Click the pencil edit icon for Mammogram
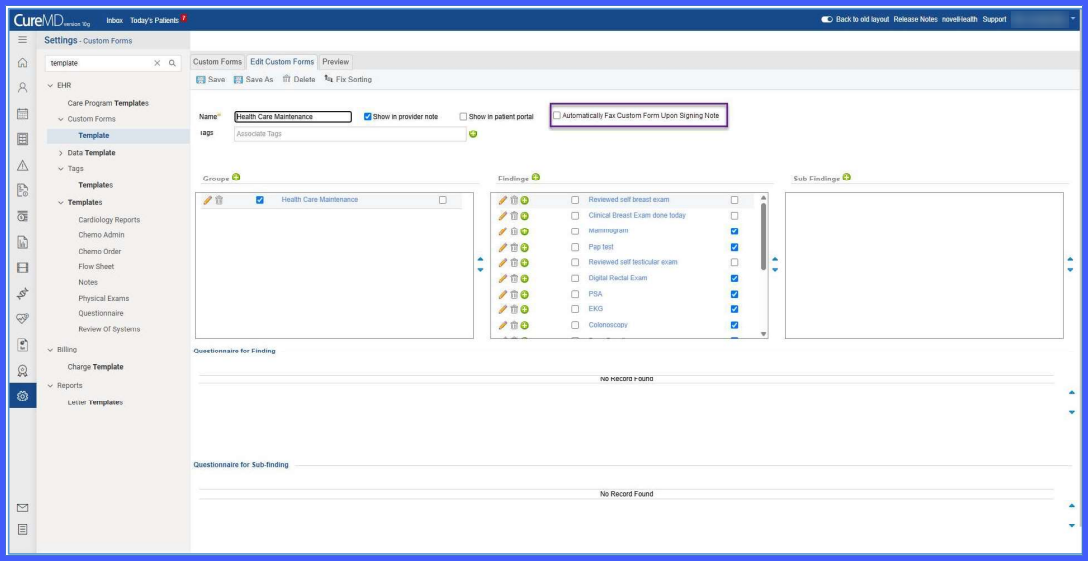This screenshot has height=561, width=1088. 502,231
